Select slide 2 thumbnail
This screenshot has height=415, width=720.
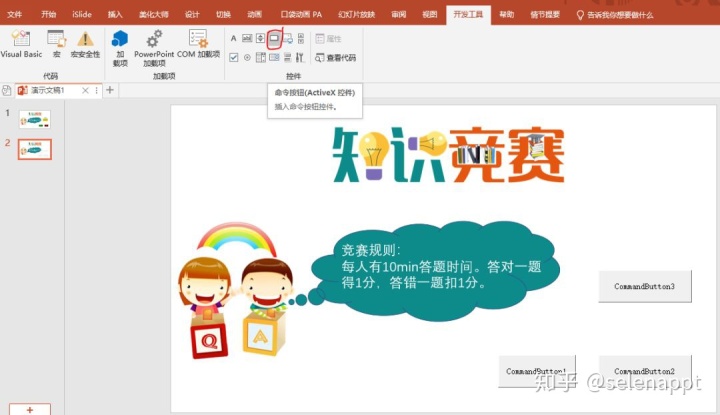(x=35, y=149)
